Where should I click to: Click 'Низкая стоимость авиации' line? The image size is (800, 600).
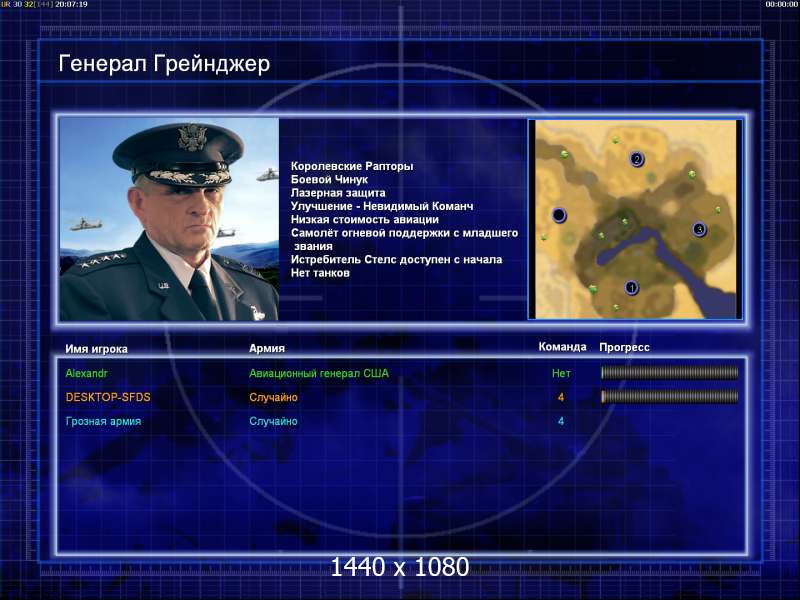365,219
